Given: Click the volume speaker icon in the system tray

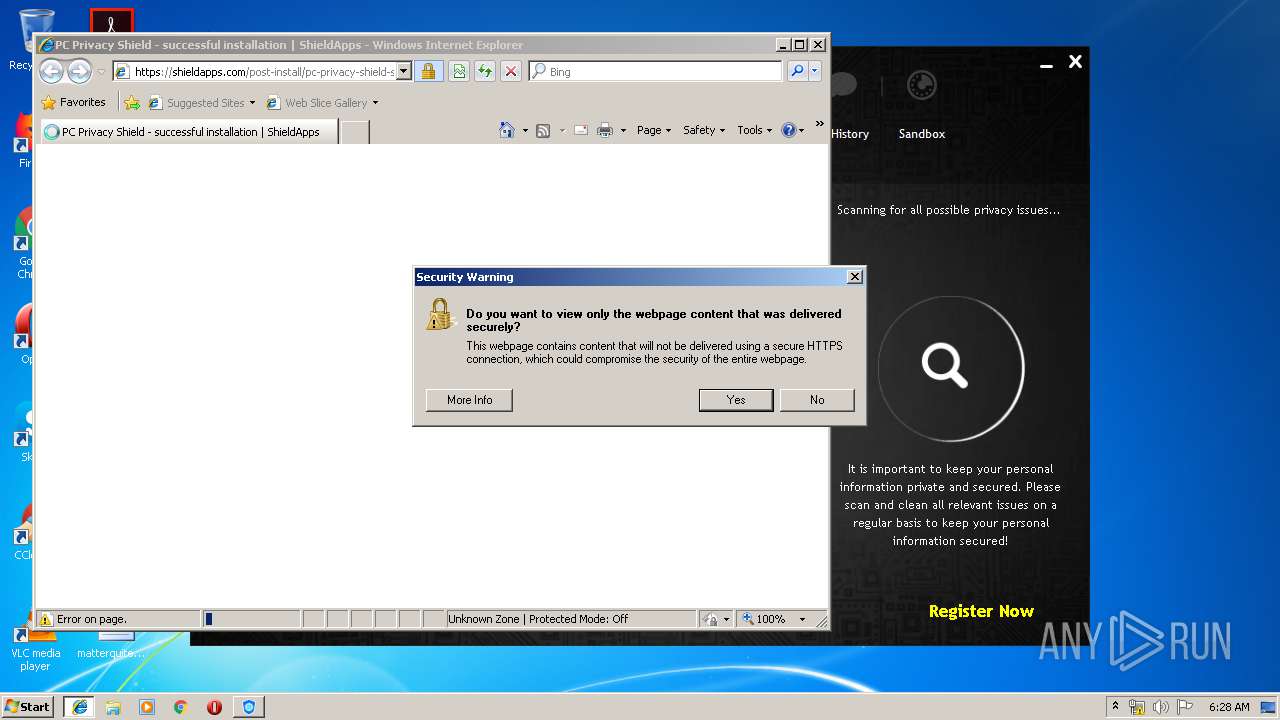Looking at the screenshot, I should pos(1161,706).
